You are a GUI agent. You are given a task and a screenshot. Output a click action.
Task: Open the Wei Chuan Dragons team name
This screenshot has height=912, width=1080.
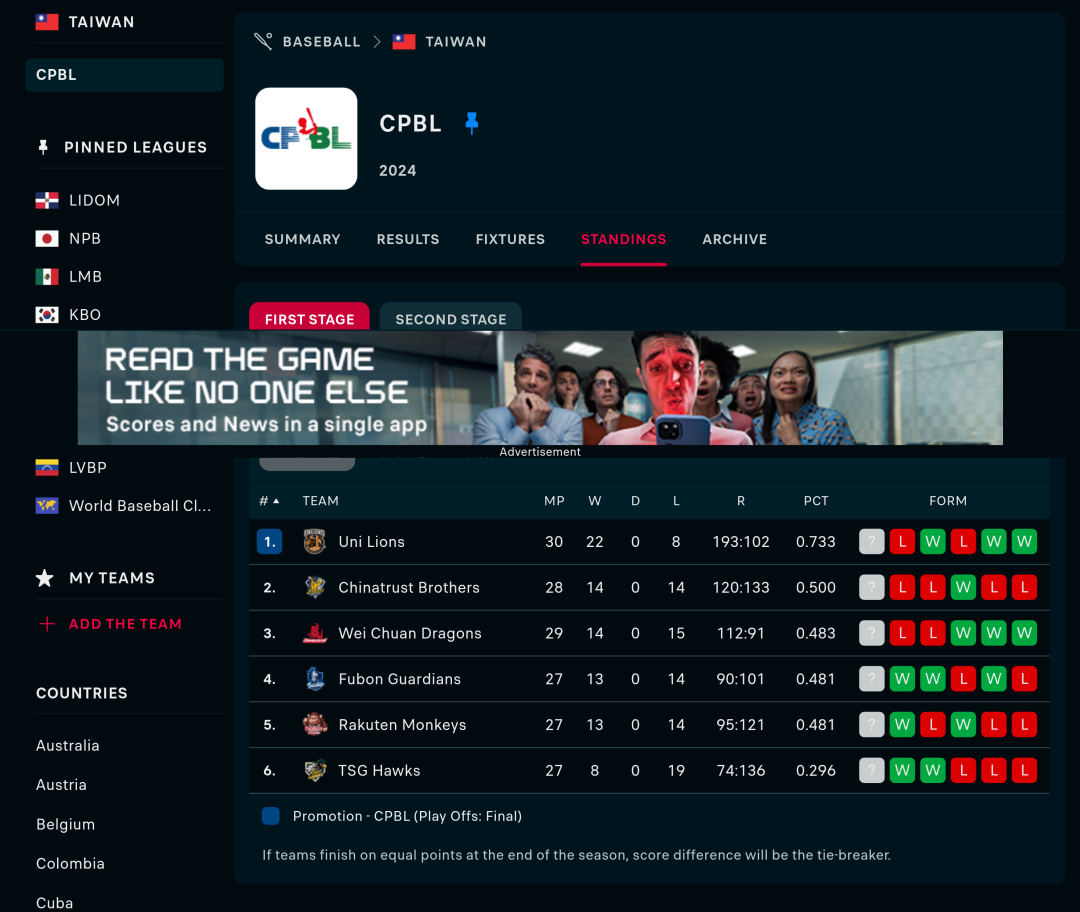[x=410, y=633]
